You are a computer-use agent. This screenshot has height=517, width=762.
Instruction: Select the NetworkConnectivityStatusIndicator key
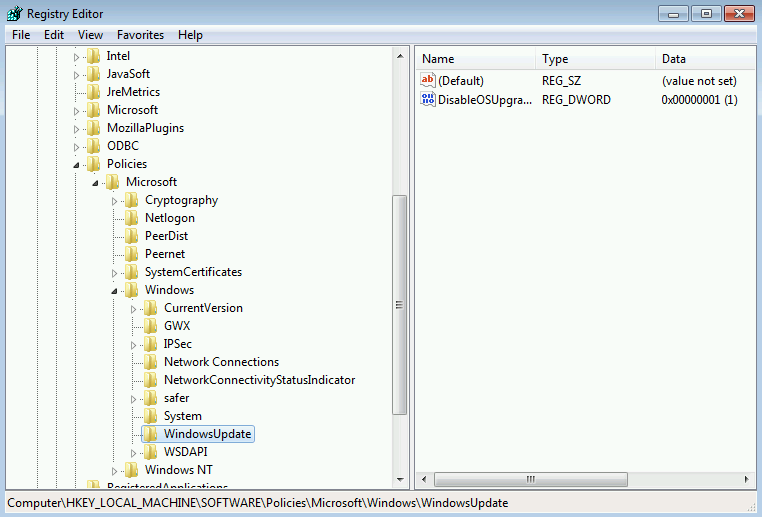(x=259, y=380)
